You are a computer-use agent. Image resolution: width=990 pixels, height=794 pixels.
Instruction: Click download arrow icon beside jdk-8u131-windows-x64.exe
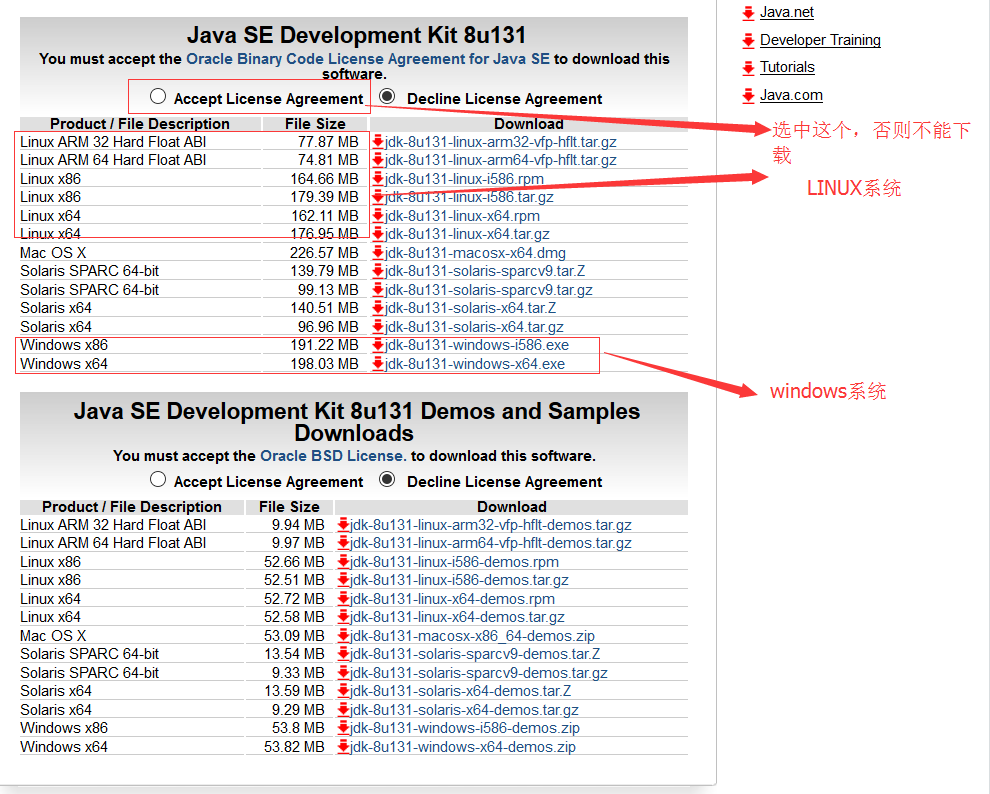click(x=378, y=364)
